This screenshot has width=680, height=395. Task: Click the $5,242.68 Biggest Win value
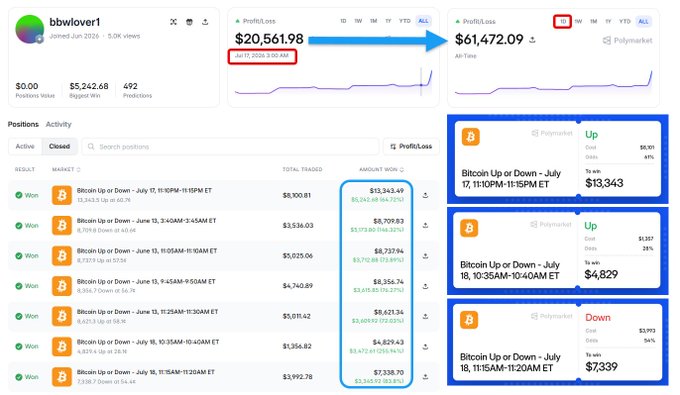coord(89,86)
